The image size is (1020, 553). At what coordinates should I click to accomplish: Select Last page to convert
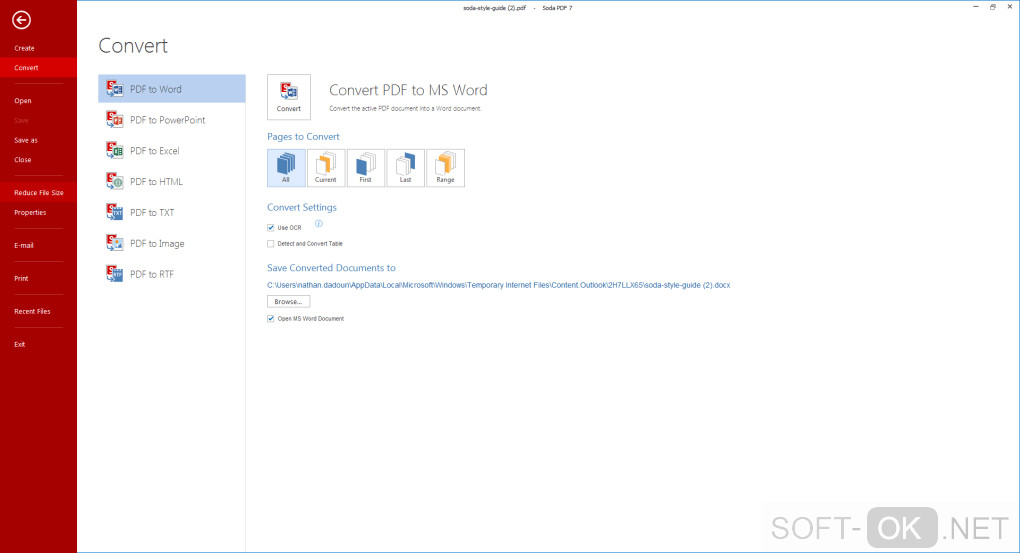(405, 168)
